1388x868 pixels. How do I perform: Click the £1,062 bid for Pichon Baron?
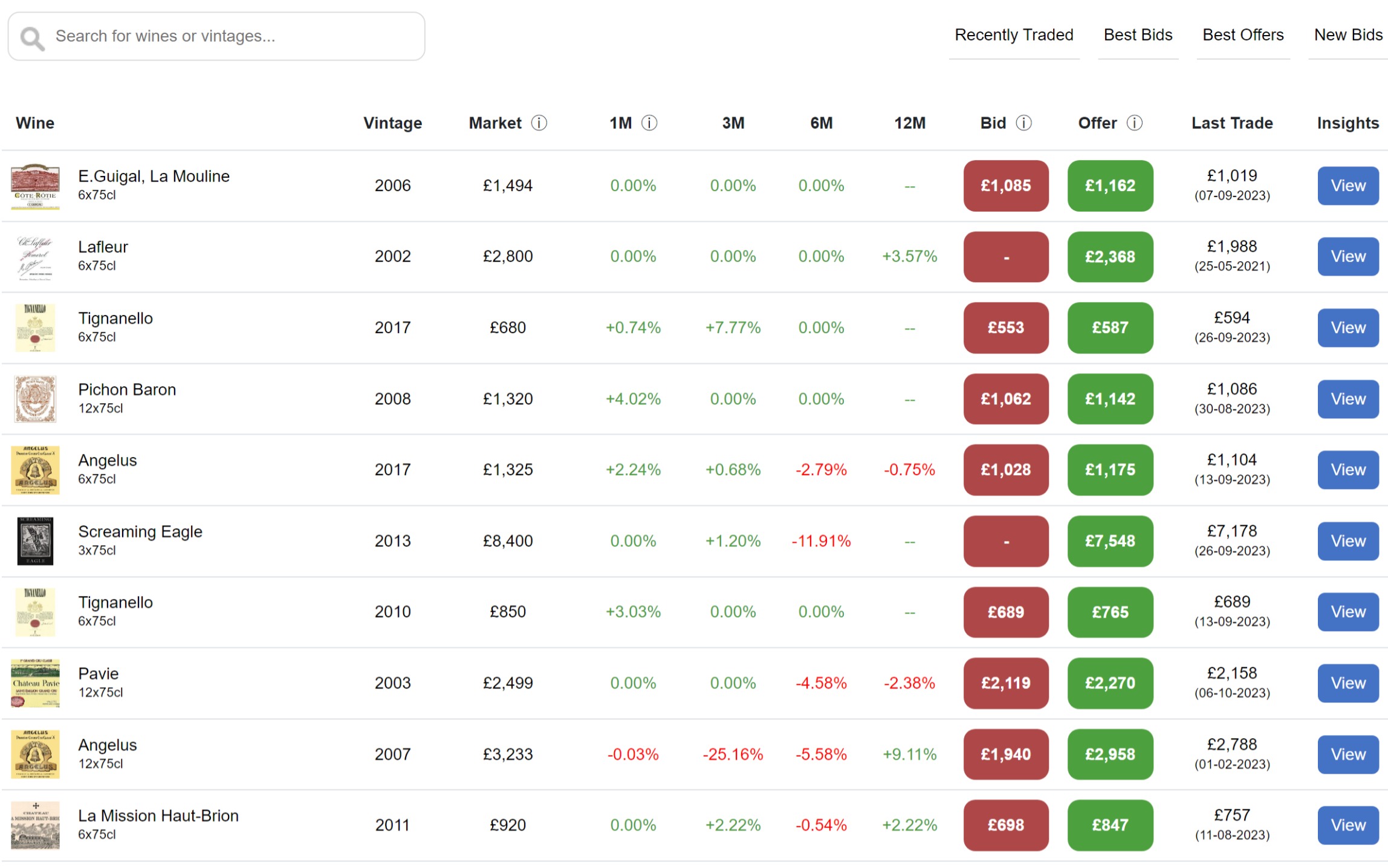[x=1006, y=399]
